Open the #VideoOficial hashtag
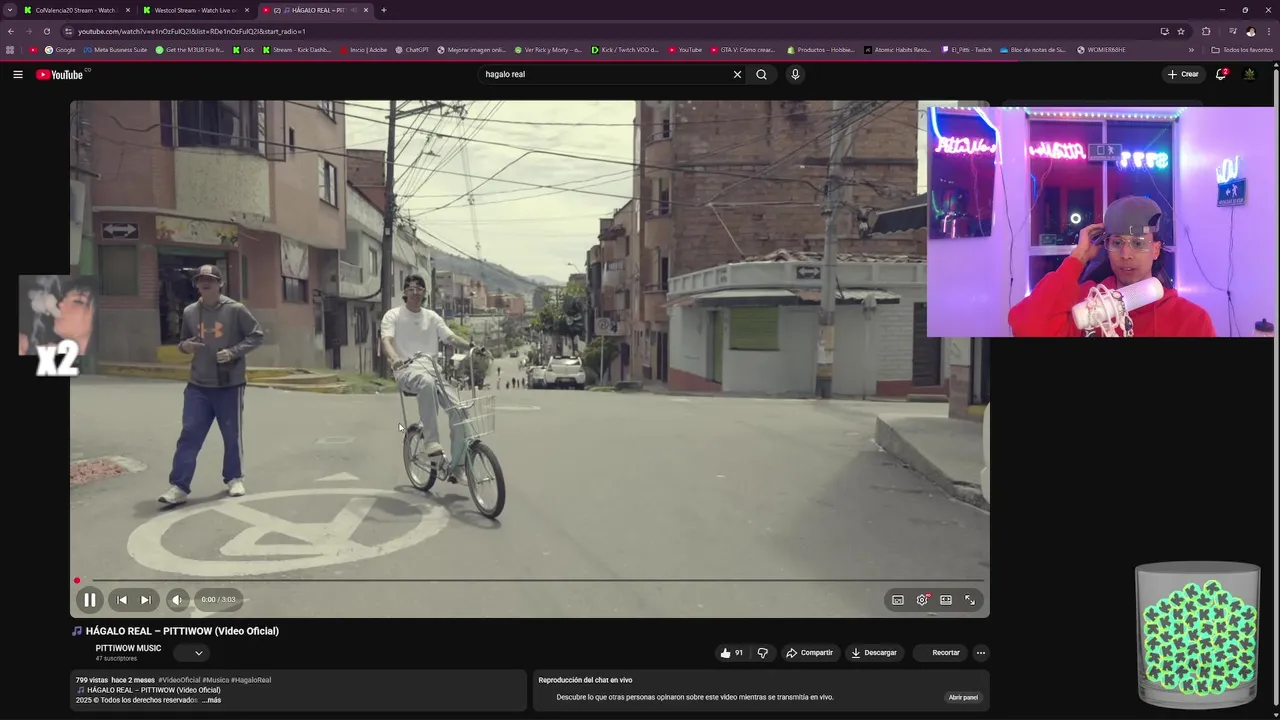The height and width of the screenshot is (720, 1280). point(179,680)
